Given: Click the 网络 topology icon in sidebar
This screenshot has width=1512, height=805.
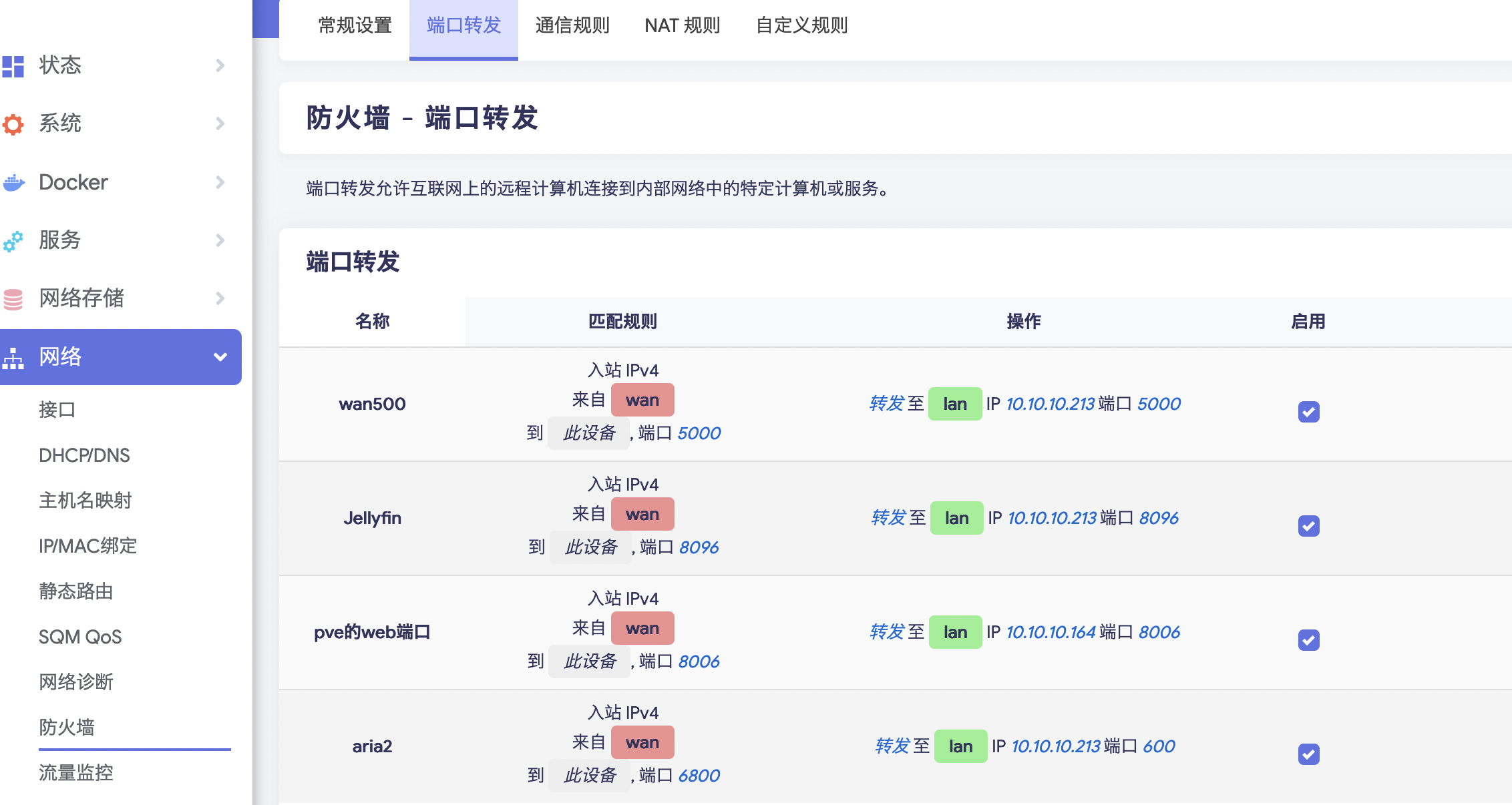Looking at the screenshot, I should coord(13,357).
